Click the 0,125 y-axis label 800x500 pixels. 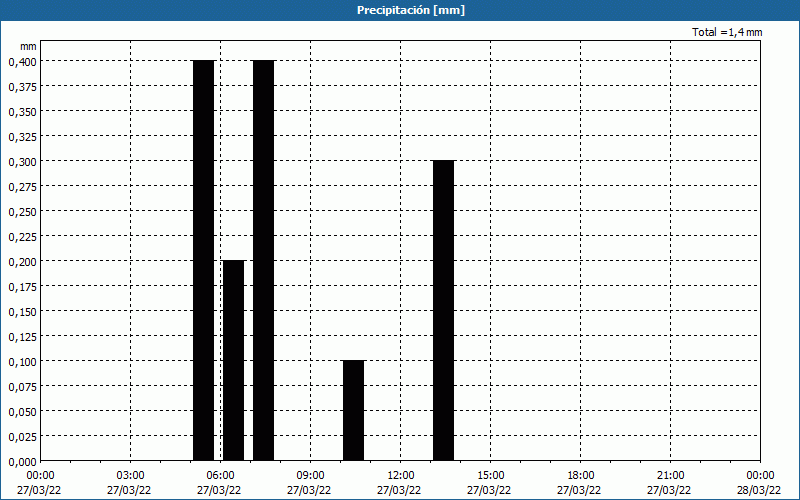pos(22,337)
